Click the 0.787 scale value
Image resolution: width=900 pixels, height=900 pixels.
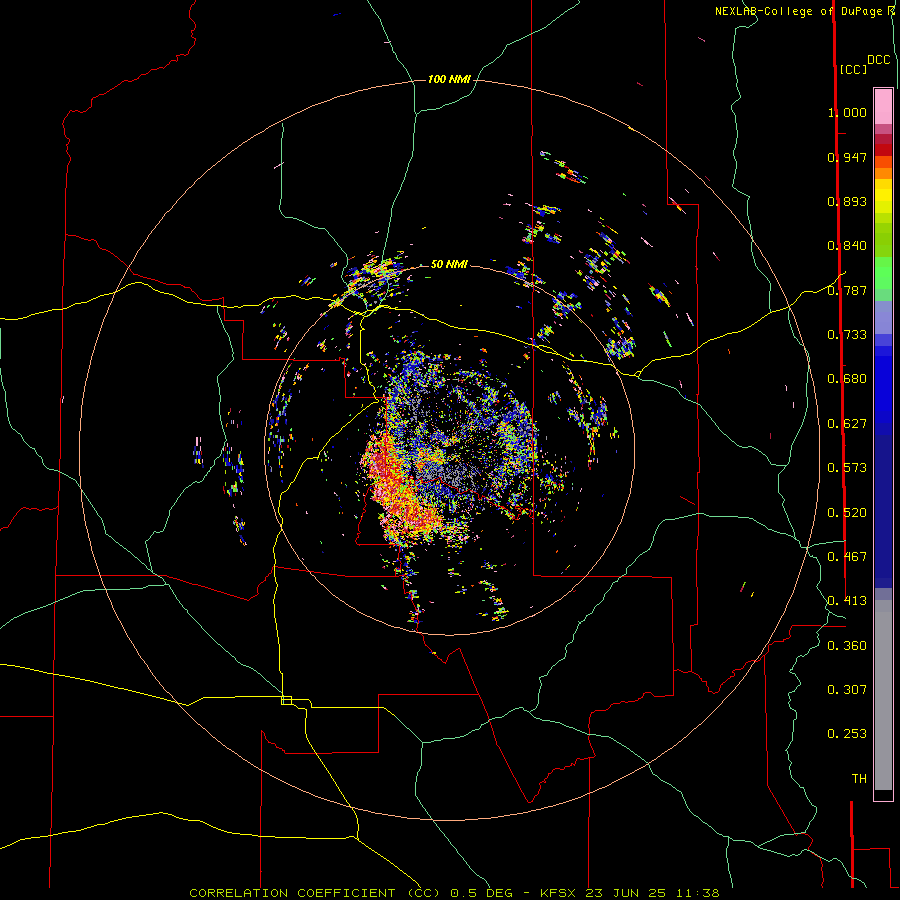pos(847,290)
